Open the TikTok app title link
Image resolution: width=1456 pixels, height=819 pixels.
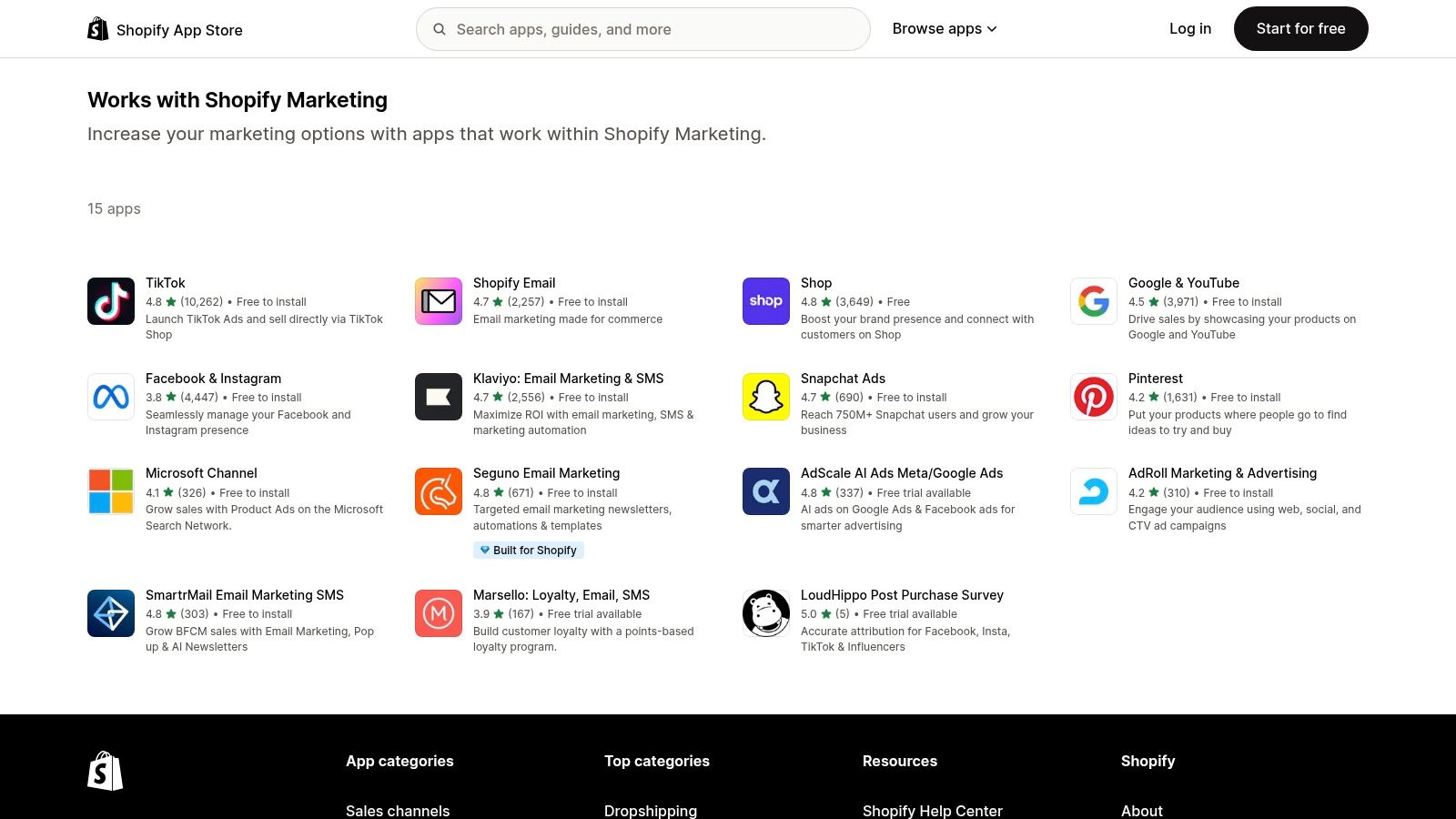point(166,283)
